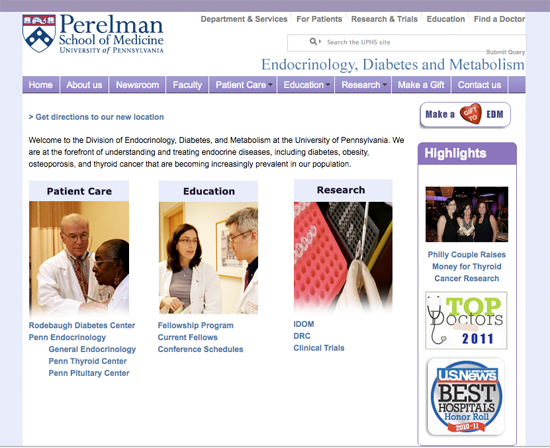The width and height of the screenshot is (550, 448).
Task: Click the Research lab equipment photo
Action: [x=343, y=257]
